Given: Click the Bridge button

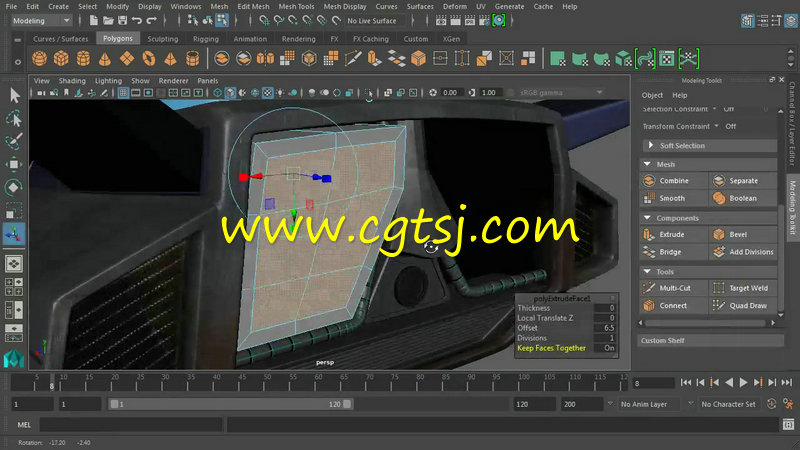Looking at the screenshot, I should pyautogui.click(x=673, y=252).
